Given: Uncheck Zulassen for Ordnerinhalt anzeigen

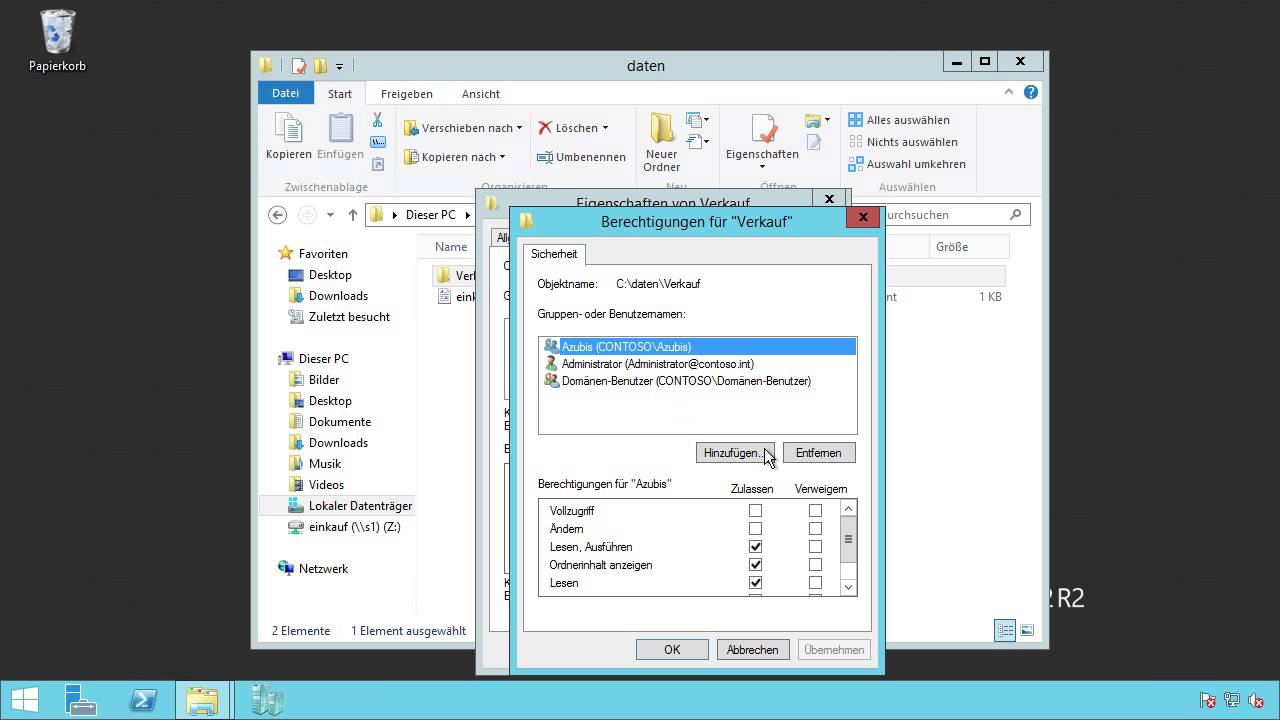Looking at the screenshot, I should click(x=755, y=565).
